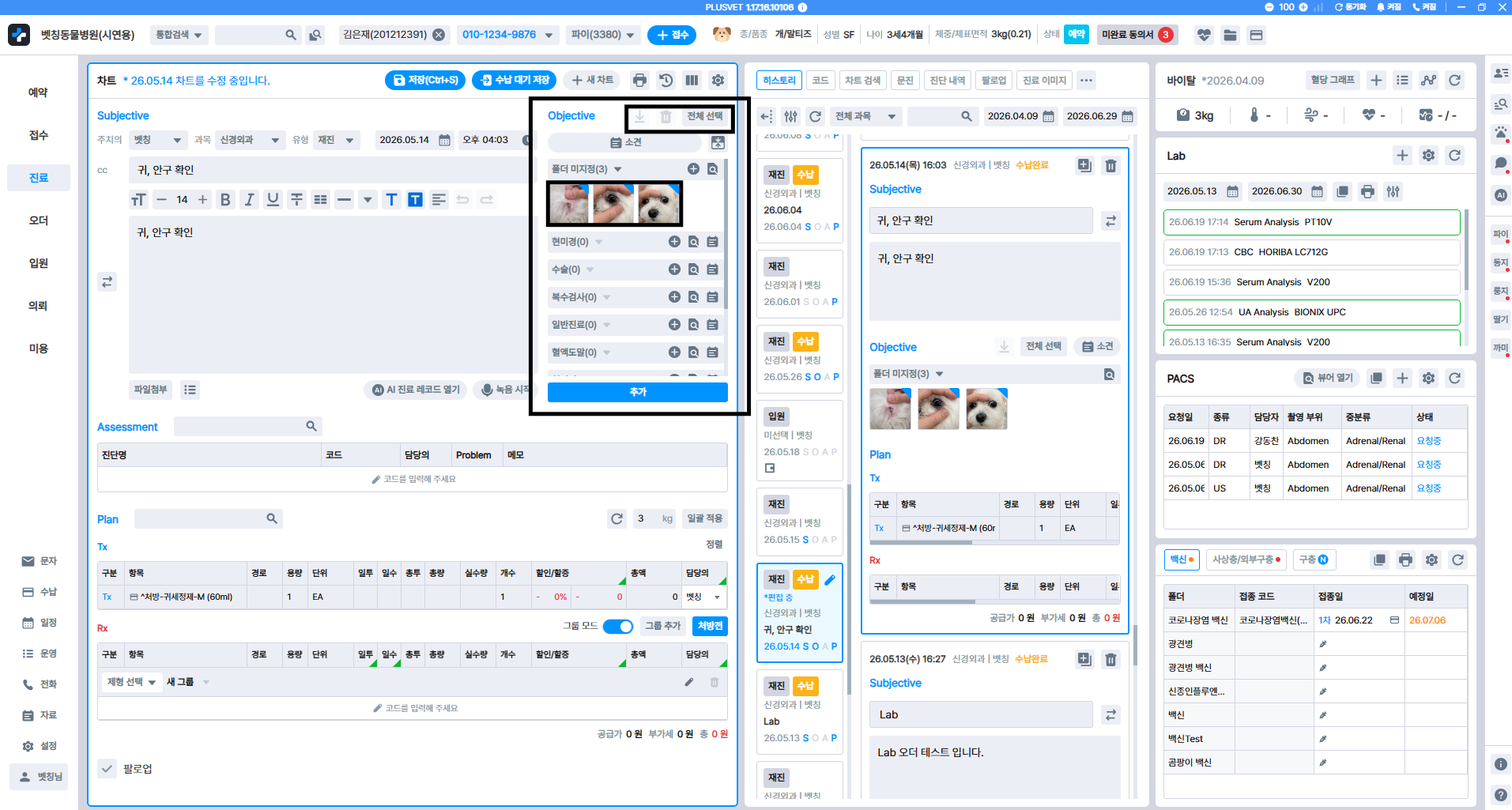Open PACS settings gear
This screenshot has height=810, width=1512.
point(1428,379)
